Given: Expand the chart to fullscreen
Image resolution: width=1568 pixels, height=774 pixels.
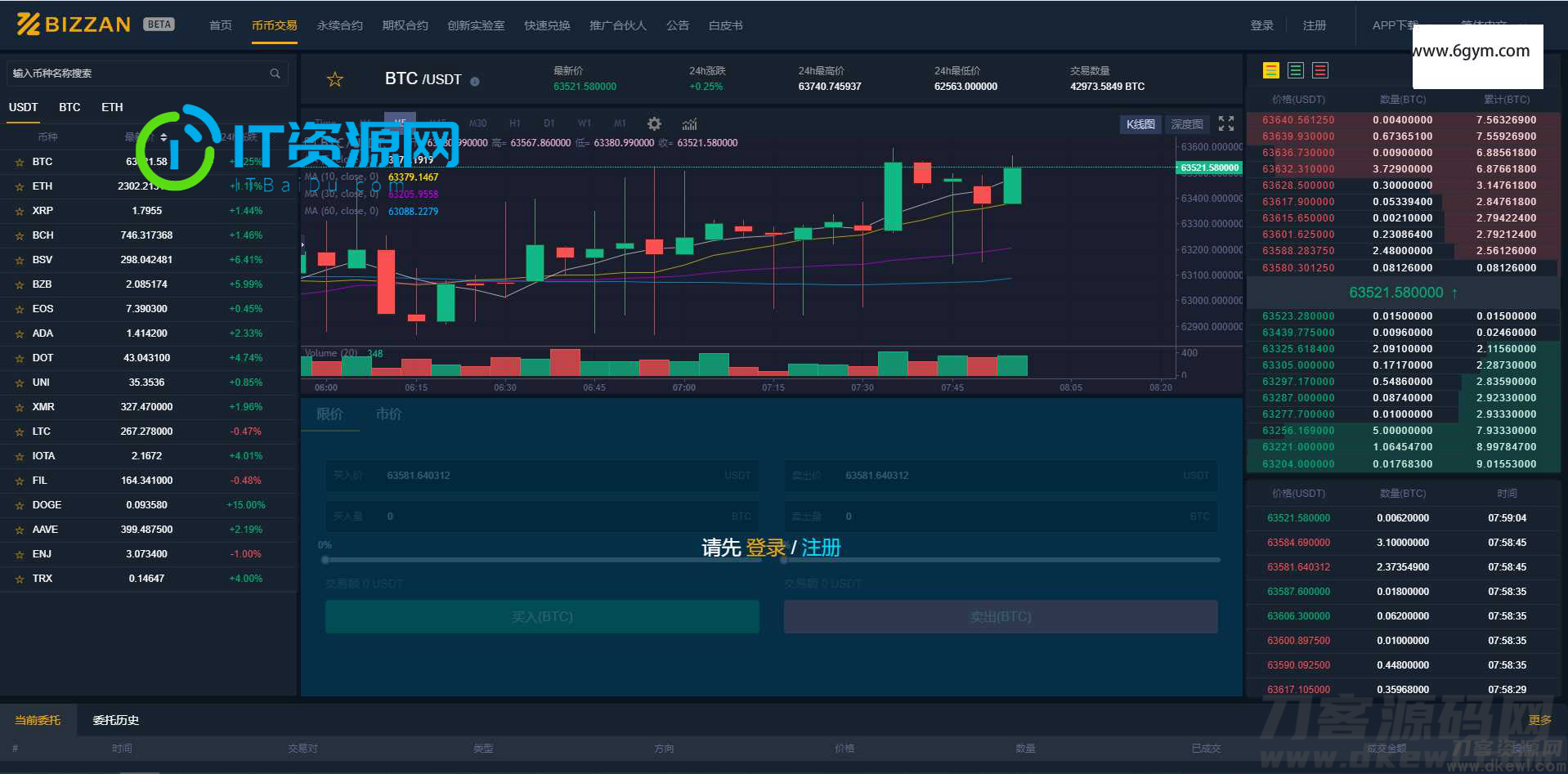Looking at the screenshot, I should coord(1226,123).
